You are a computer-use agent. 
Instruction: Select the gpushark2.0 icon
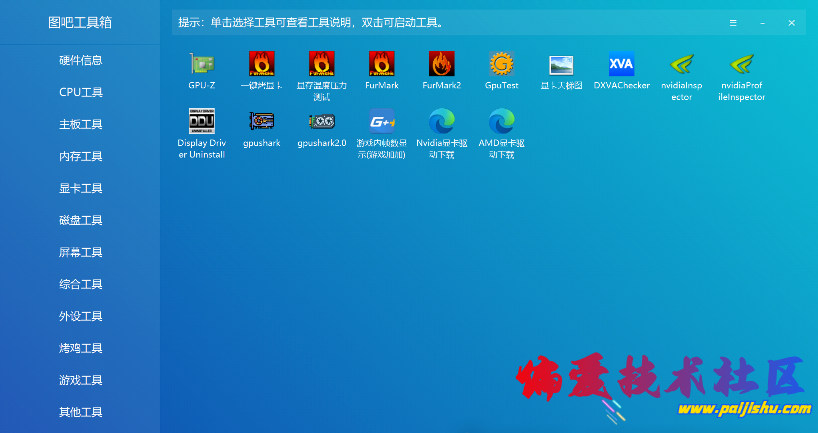(322, 122)
